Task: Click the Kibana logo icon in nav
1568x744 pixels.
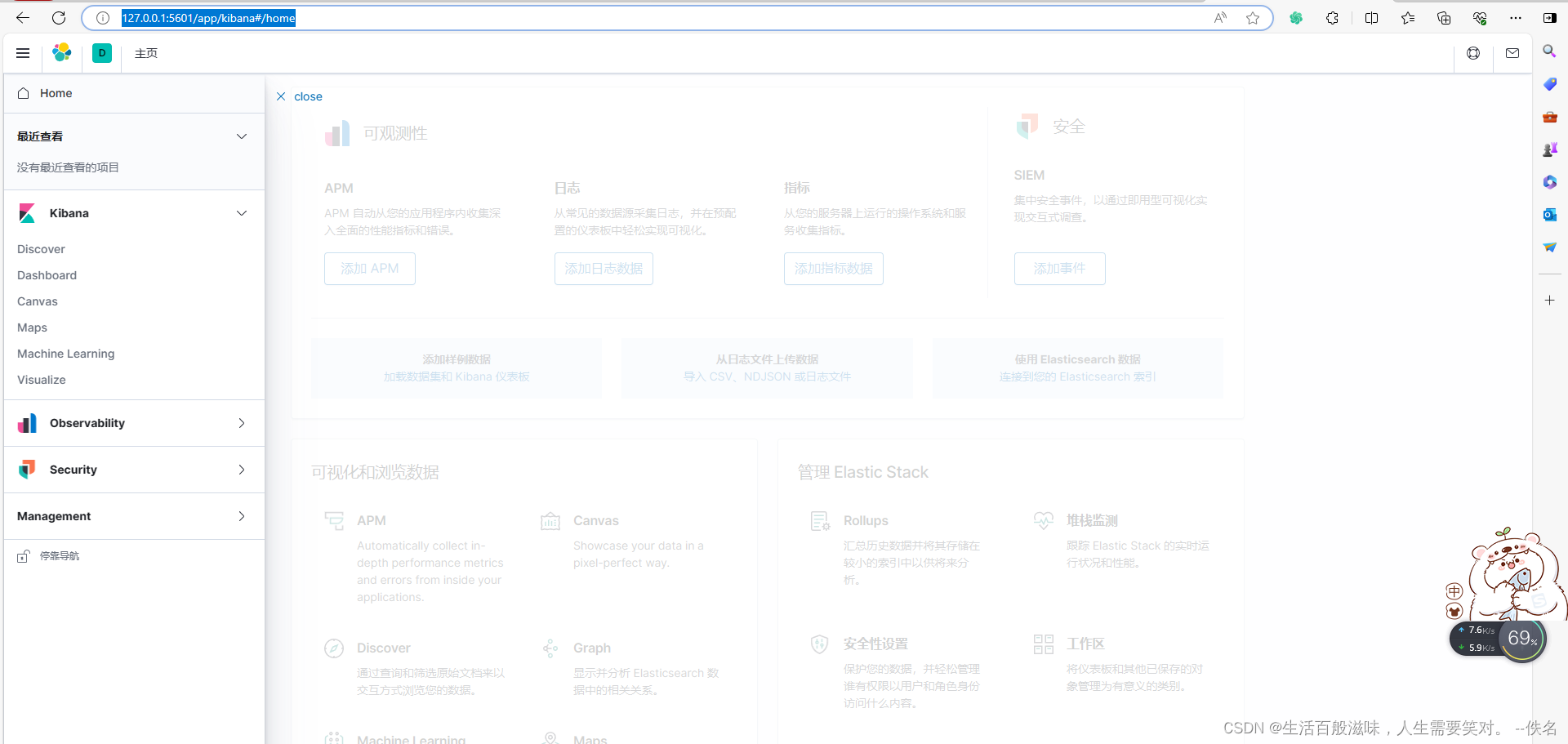Action: click(x=27, y=213)
